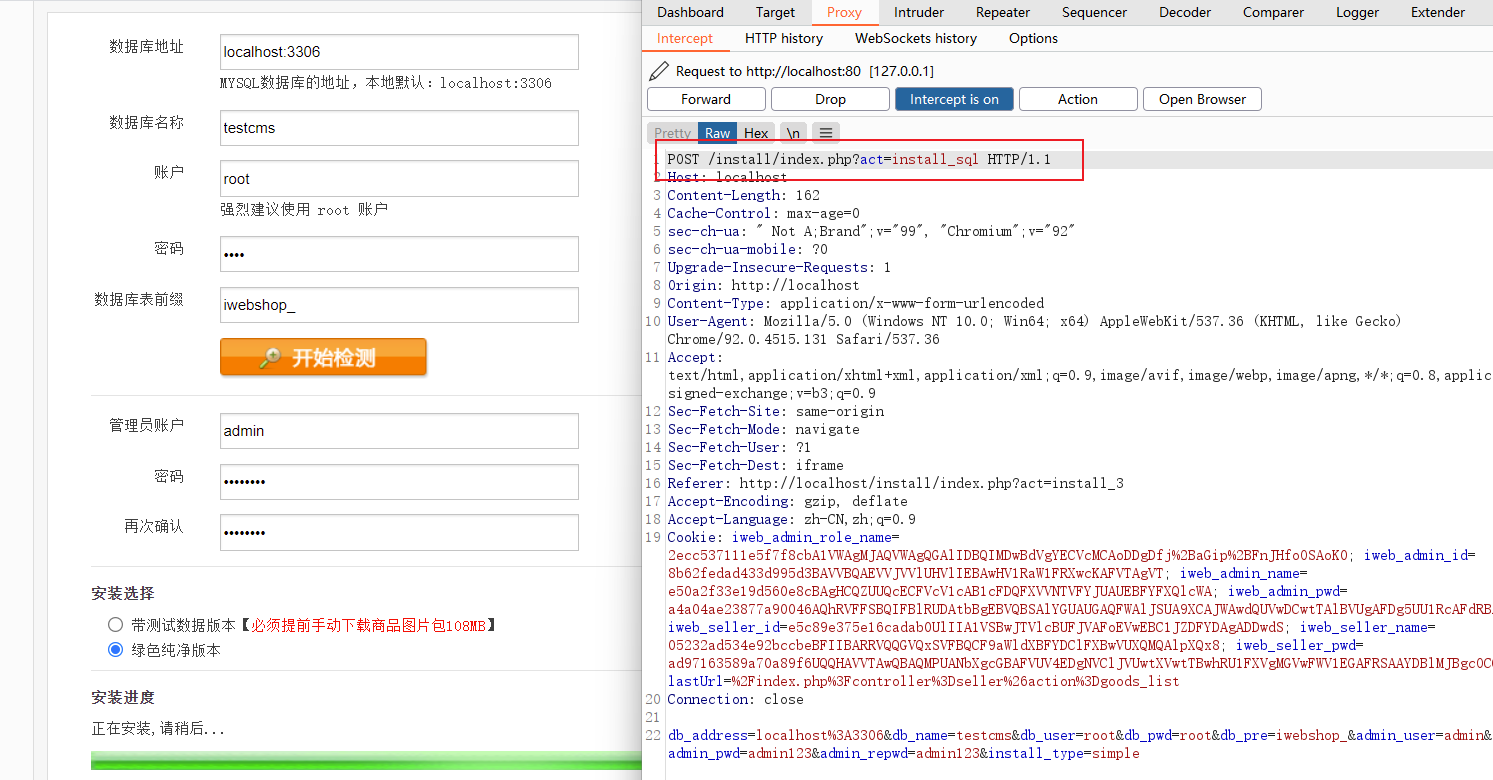Image resolution: width=1493 pixels, height=780 pixels.
Task: Switch to the Comparer tab
Action: click(1273, 12)
